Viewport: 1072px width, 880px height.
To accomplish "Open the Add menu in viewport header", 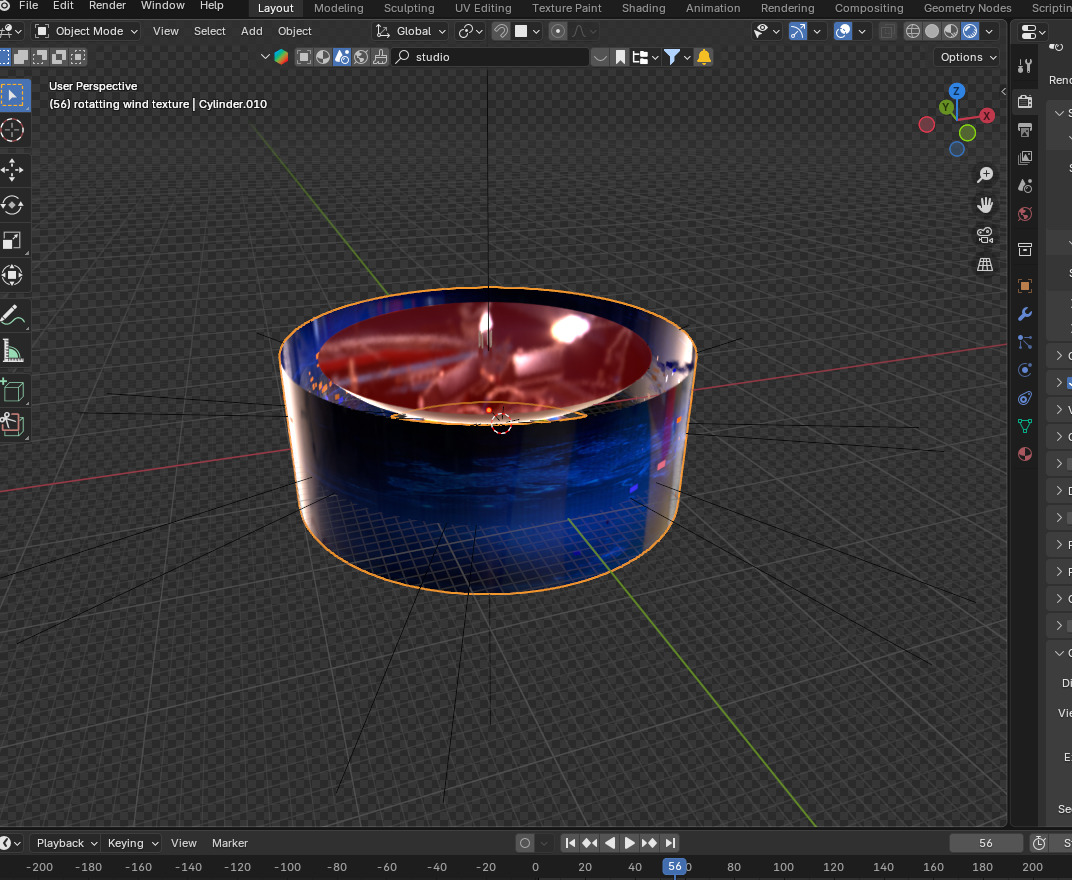I will (x=252, y=31).
